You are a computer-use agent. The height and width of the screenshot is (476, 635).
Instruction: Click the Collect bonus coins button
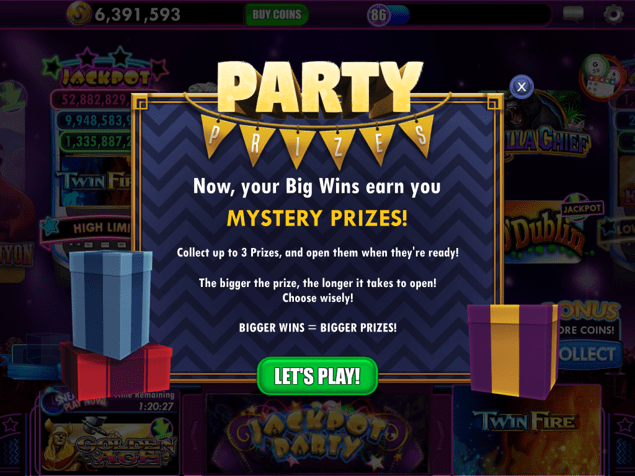click(589, 354)
